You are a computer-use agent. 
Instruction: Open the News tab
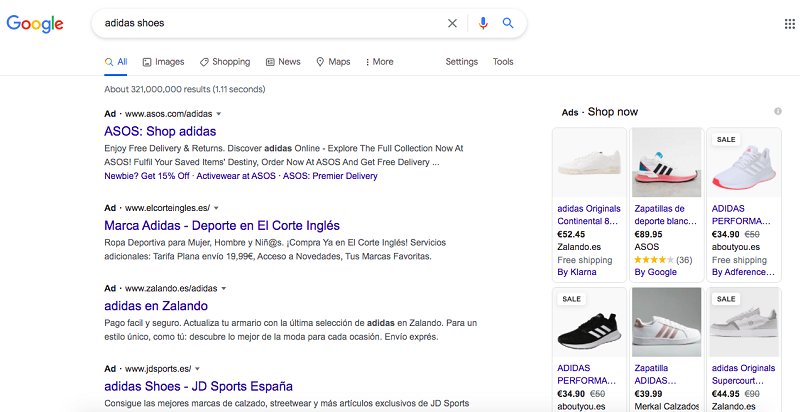[x=283, y=62]
